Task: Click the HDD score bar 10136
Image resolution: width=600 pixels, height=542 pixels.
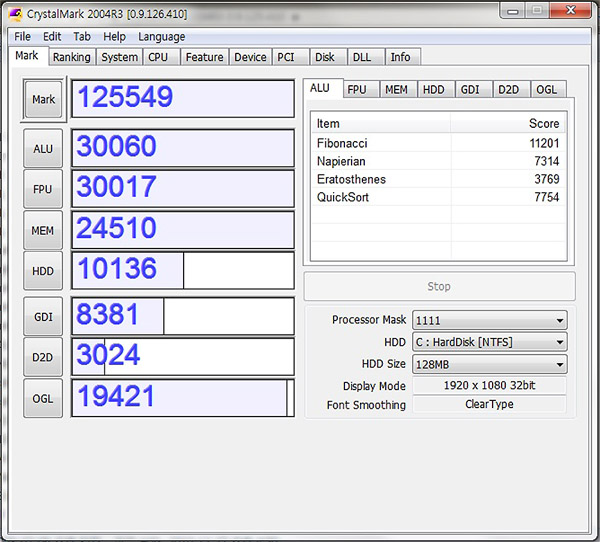Action: tap(183, 270)
